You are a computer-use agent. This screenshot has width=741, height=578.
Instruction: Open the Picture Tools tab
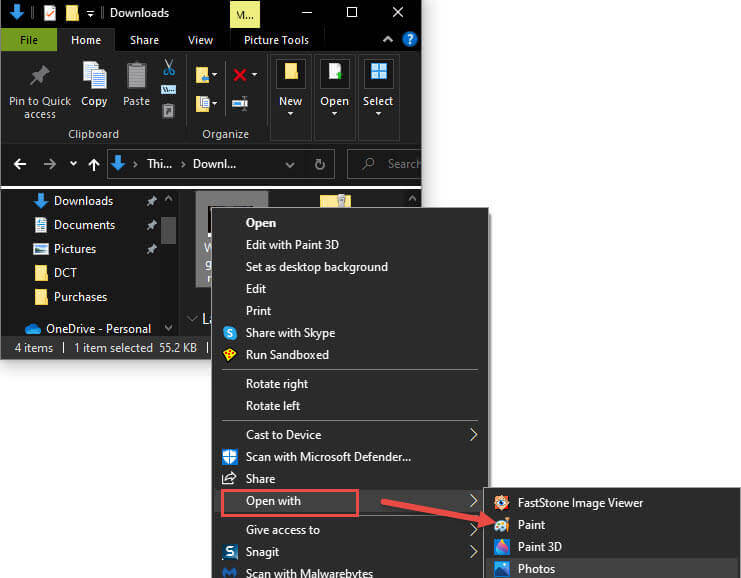276,40
